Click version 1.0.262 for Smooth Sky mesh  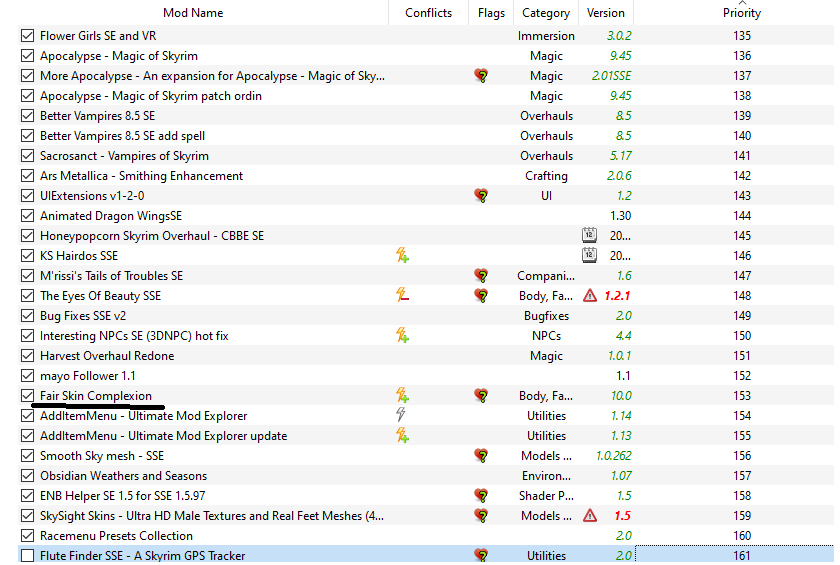[613, 456]
